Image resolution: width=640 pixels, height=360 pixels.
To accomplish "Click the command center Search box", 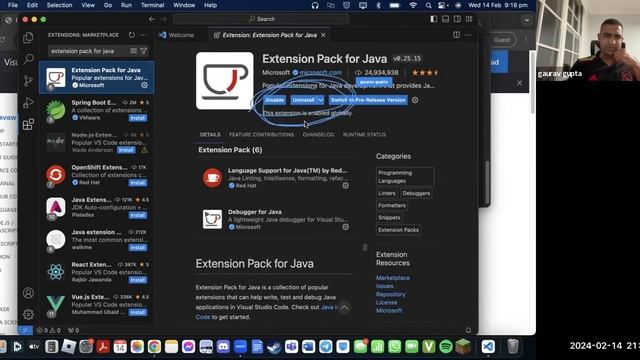I will tap(261, 19).
